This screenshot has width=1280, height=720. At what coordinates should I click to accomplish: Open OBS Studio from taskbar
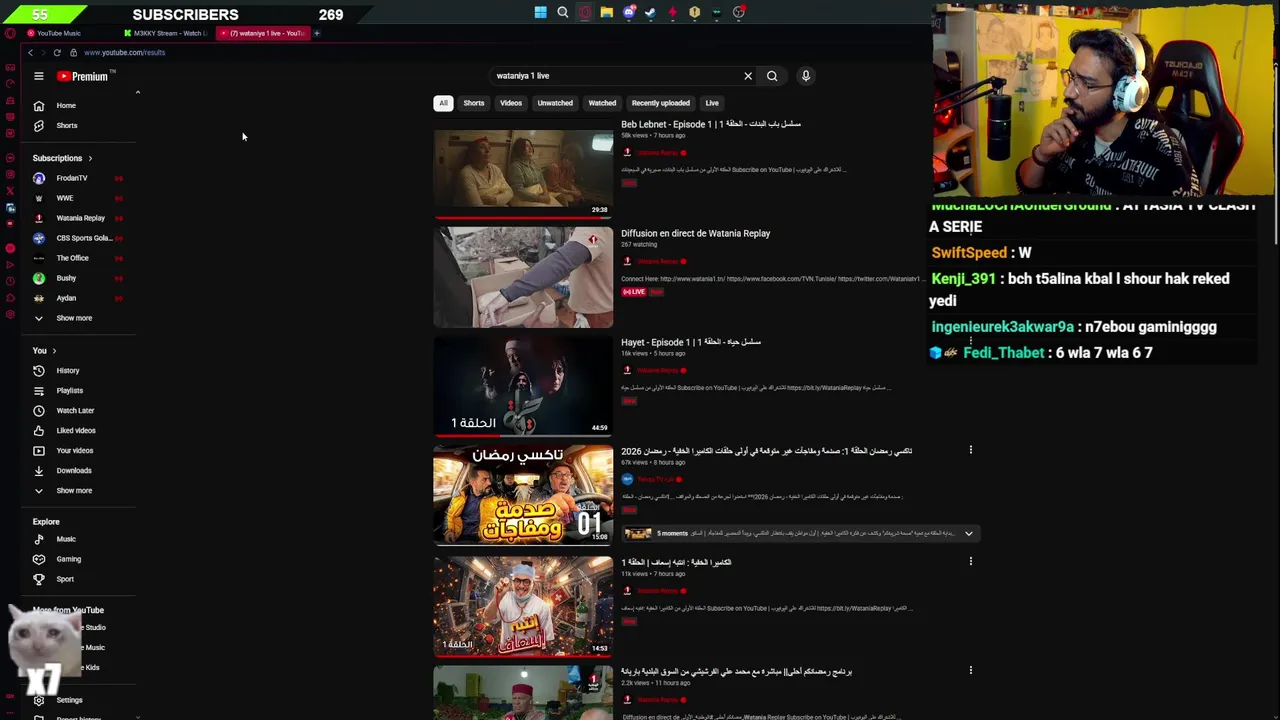coord(739,12)
